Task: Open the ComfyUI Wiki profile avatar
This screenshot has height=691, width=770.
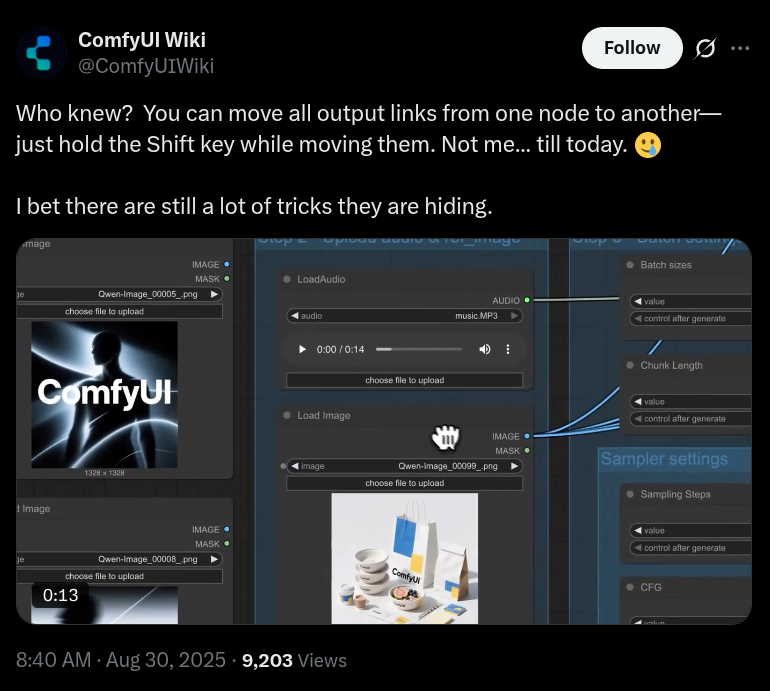Action: tap(42, 53)
